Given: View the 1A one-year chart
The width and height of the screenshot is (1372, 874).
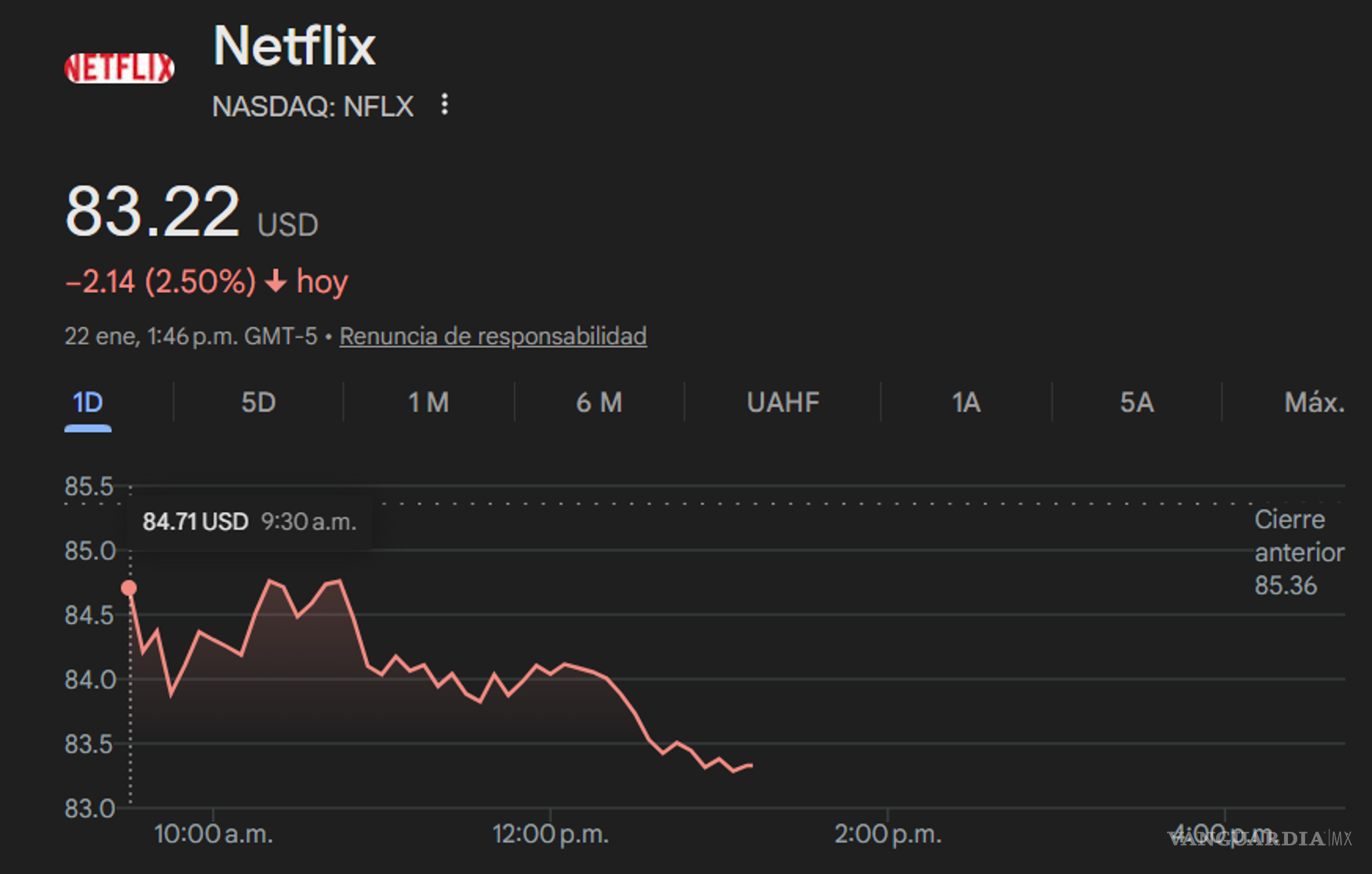Looking at the screenshot, I should click(x=964, y=402).
